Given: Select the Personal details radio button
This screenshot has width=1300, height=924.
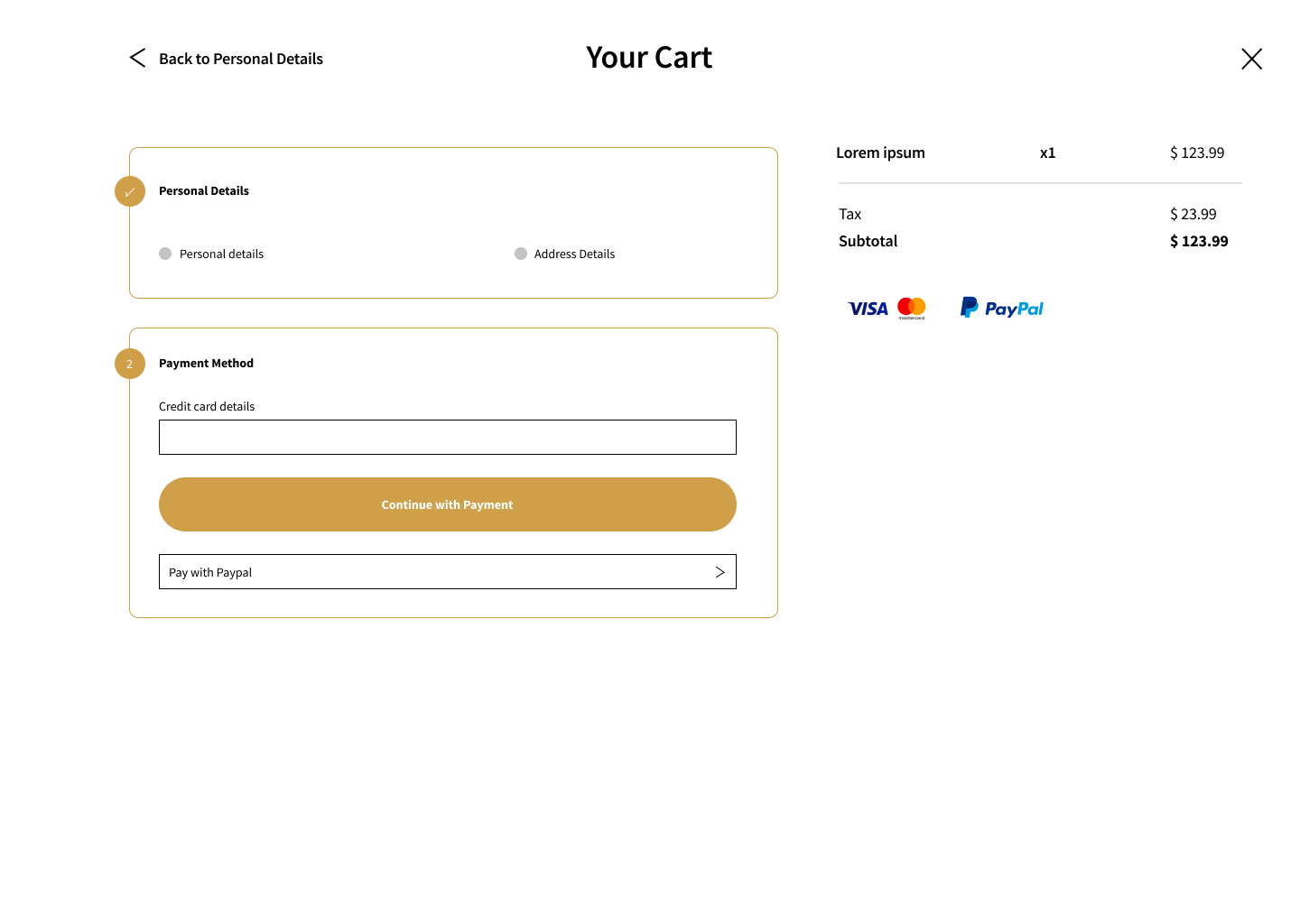Looking at the screenshot, I should click(165, 254).
